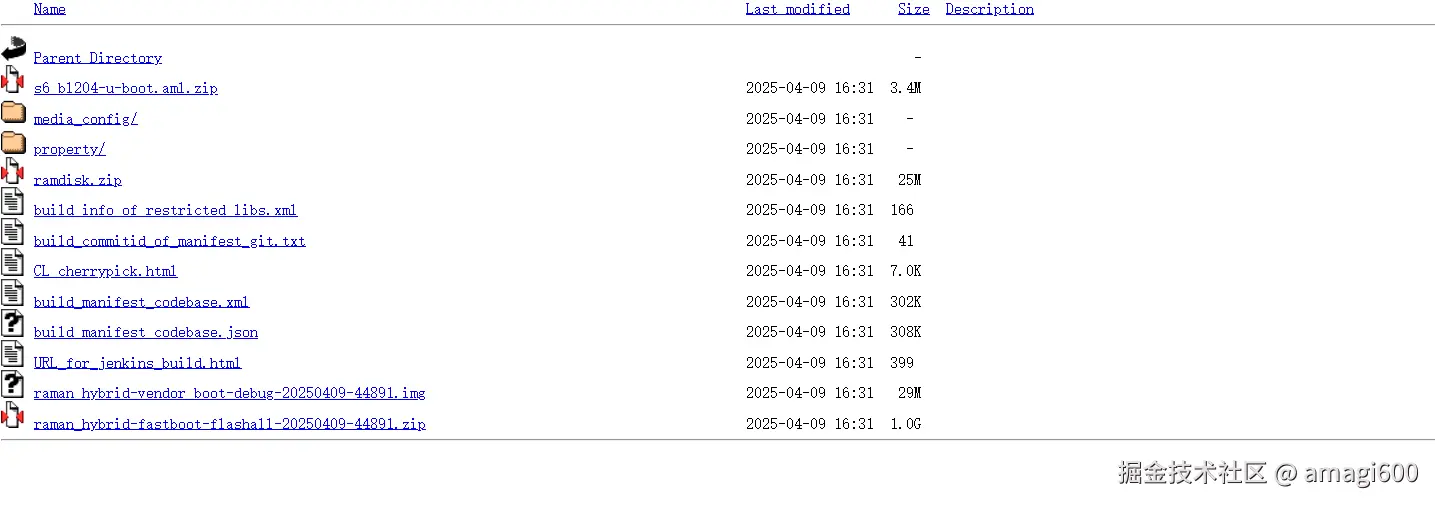Click the Parent Directory back-arrow icon

coord(13,50)
